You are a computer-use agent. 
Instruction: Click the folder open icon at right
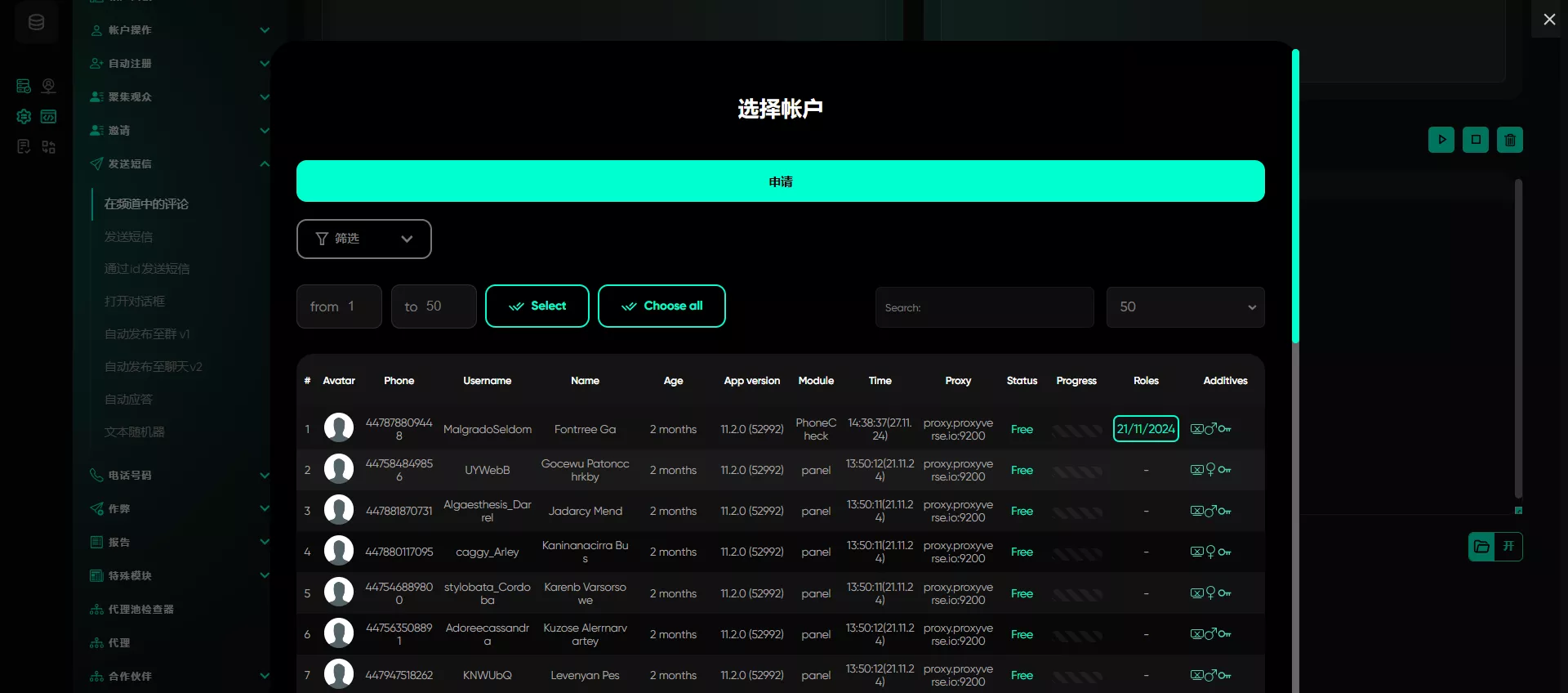tap(1481, 547)
